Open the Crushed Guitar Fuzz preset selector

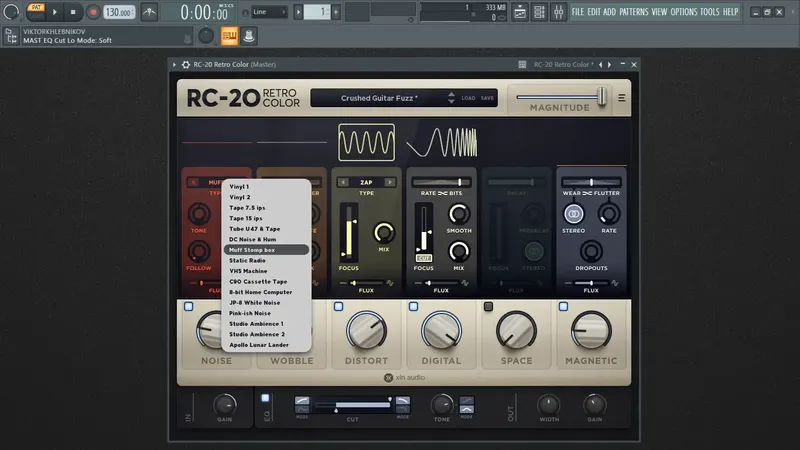pos(379,98)
